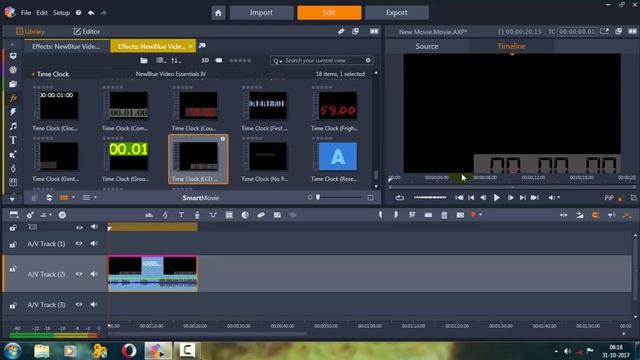
Task: Hide A/V Track (1) eye icon
Action: click(79, 244)
